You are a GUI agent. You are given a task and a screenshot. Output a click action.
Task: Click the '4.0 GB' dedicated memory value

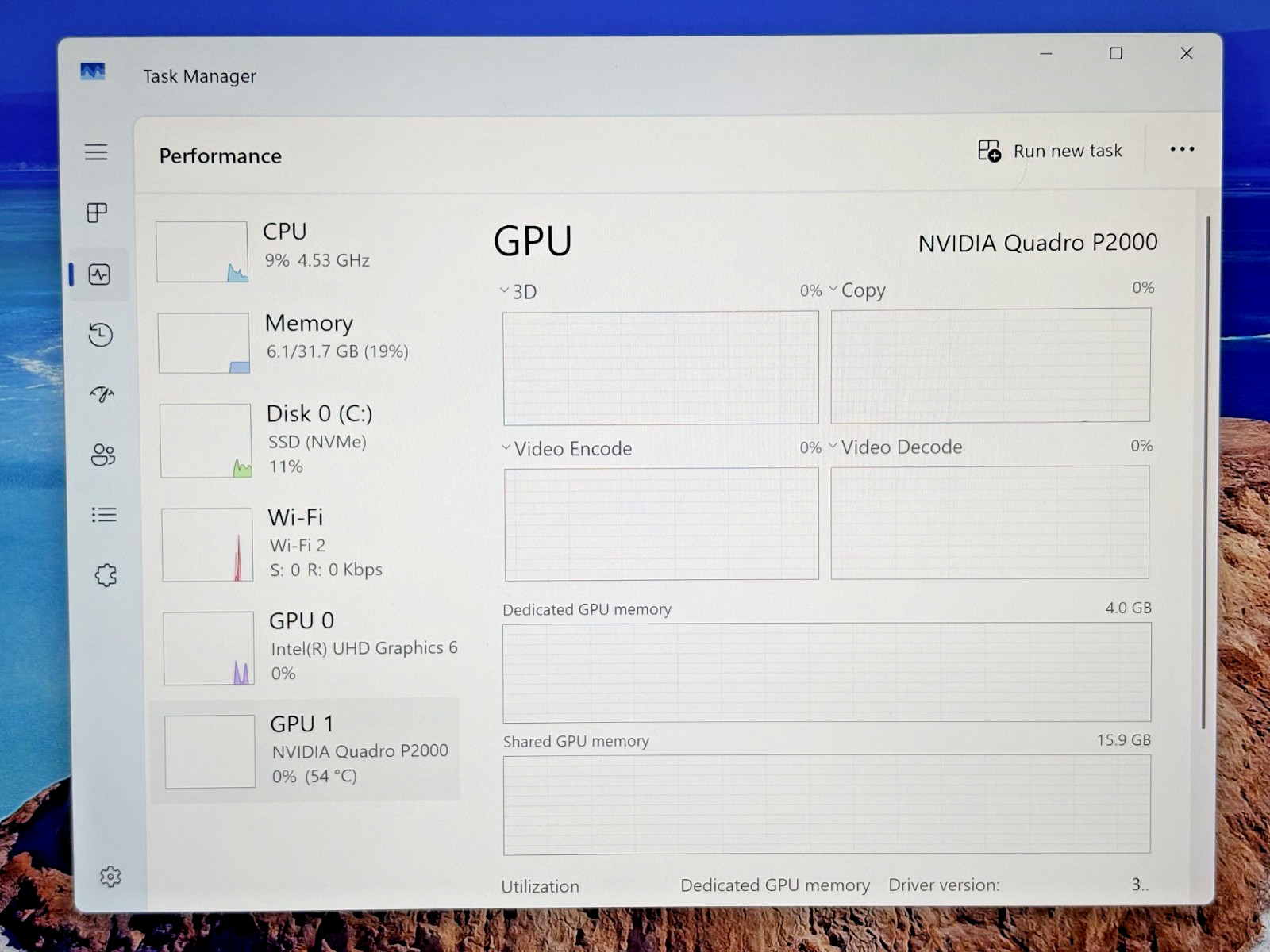point(1128,608)
